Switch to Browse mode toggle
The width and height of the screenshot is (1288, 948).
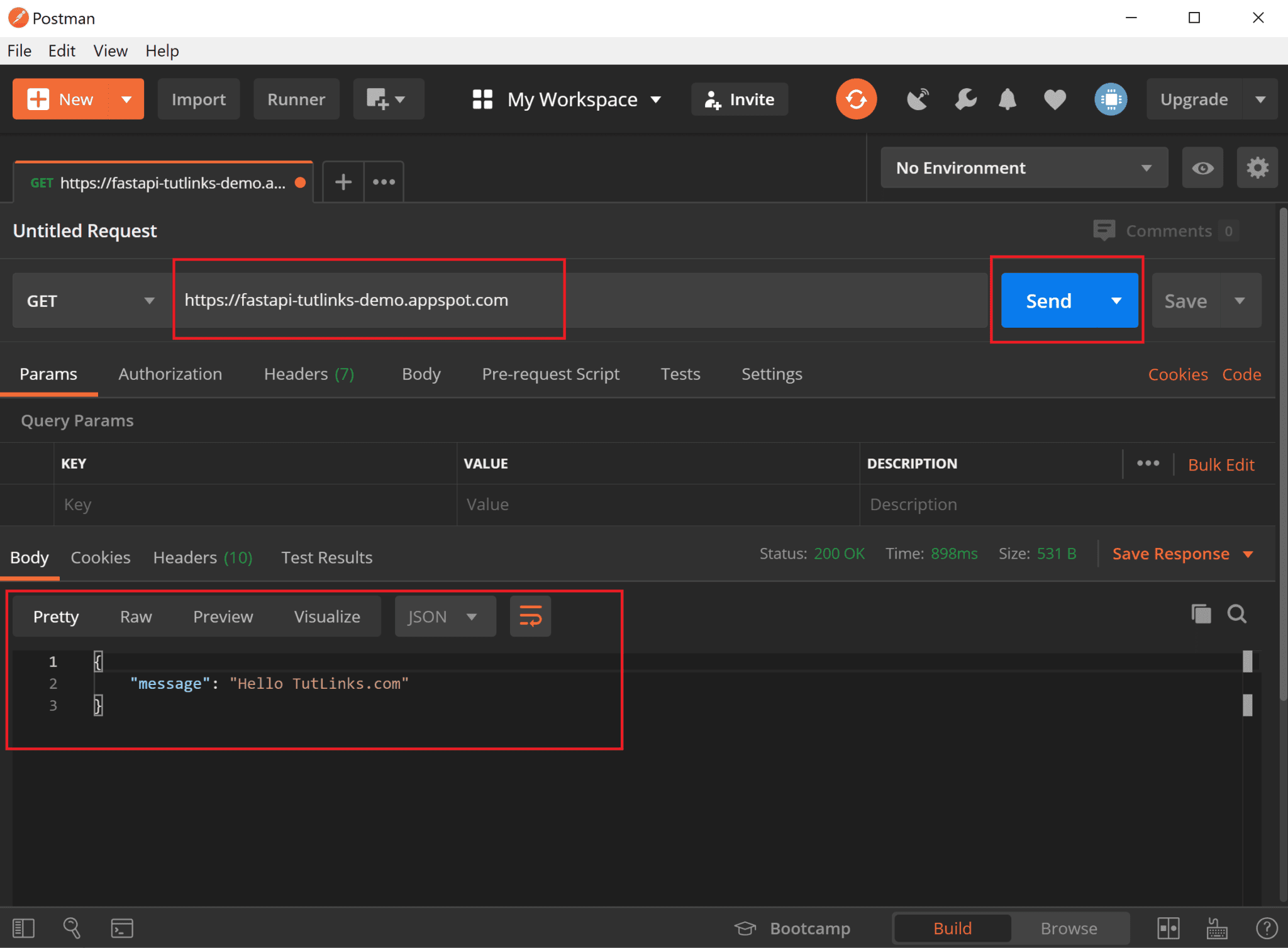1069,928
